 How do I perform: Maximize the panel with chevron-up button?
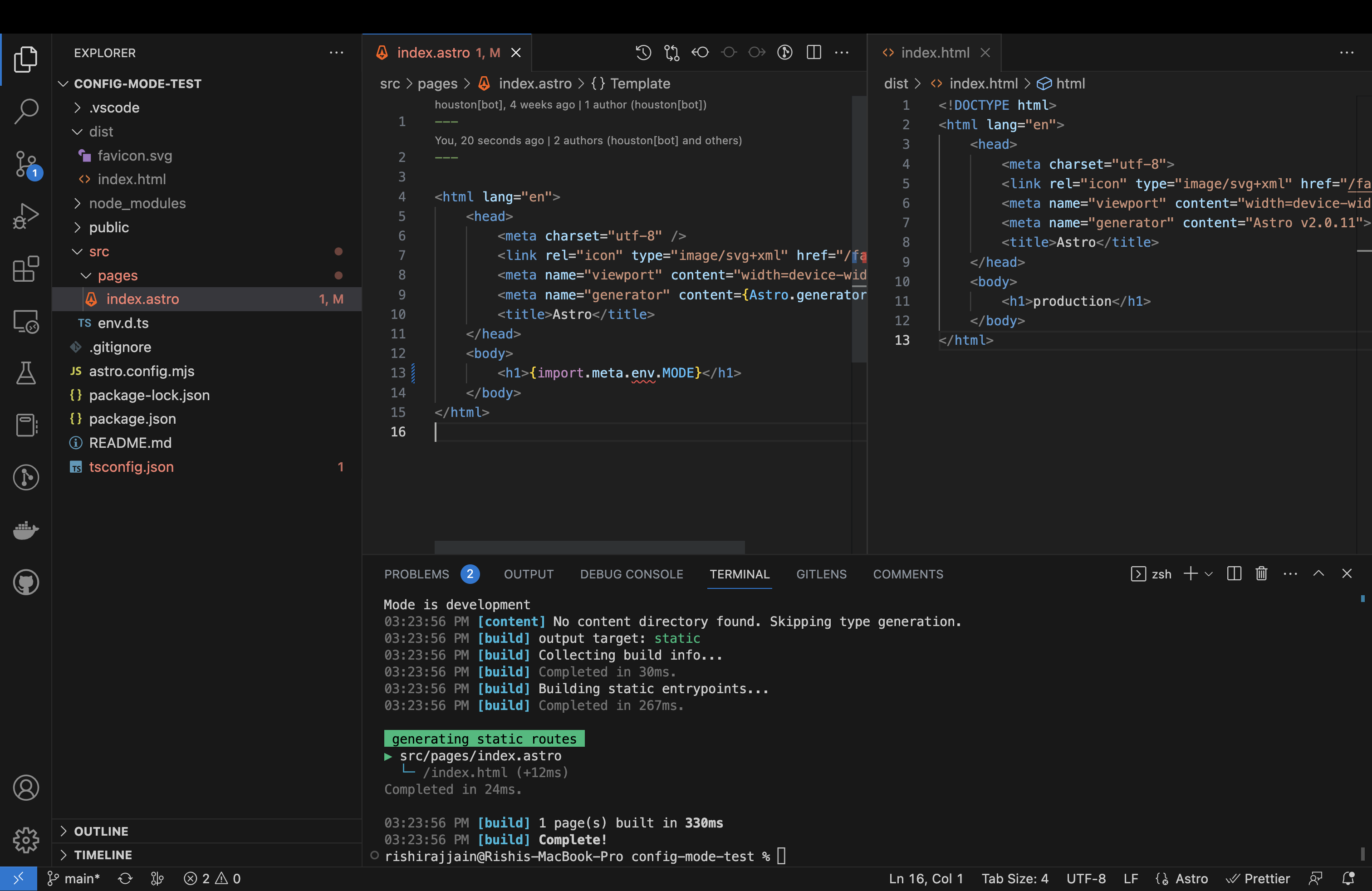pyautogui.click(x=1318, y=573)
